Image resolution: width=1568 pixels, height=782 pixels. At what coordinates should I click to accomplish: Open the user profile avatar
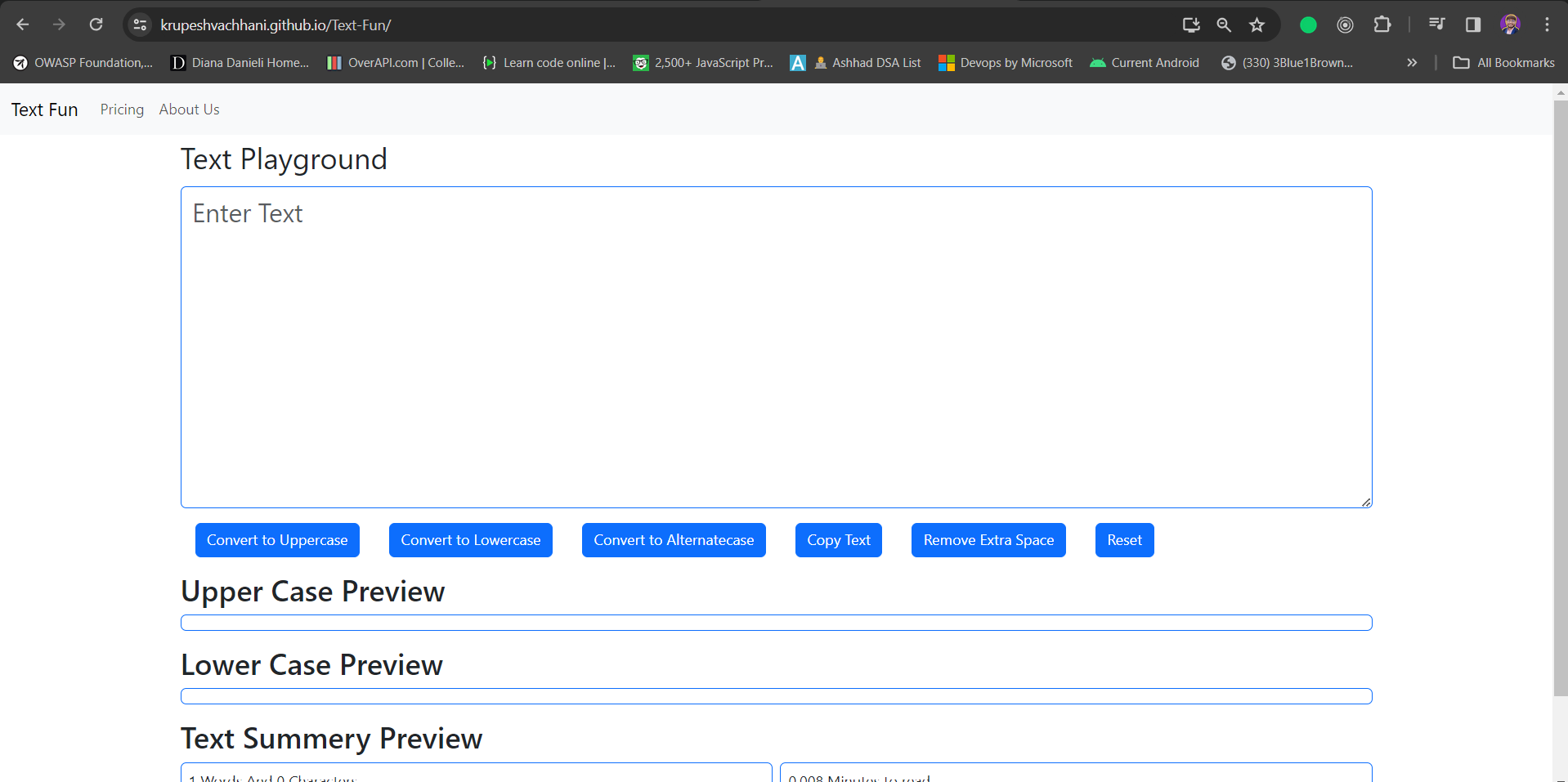pyautogui.click(x=1510, y=25)
